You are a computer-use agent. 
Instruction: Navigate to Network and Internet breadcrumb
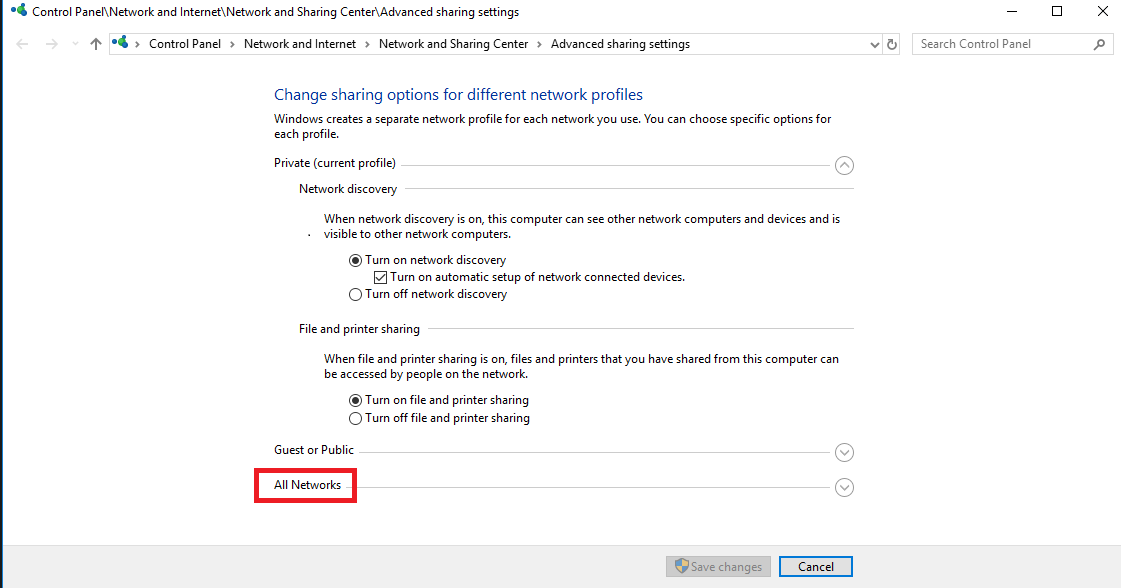tap(300, 44)
